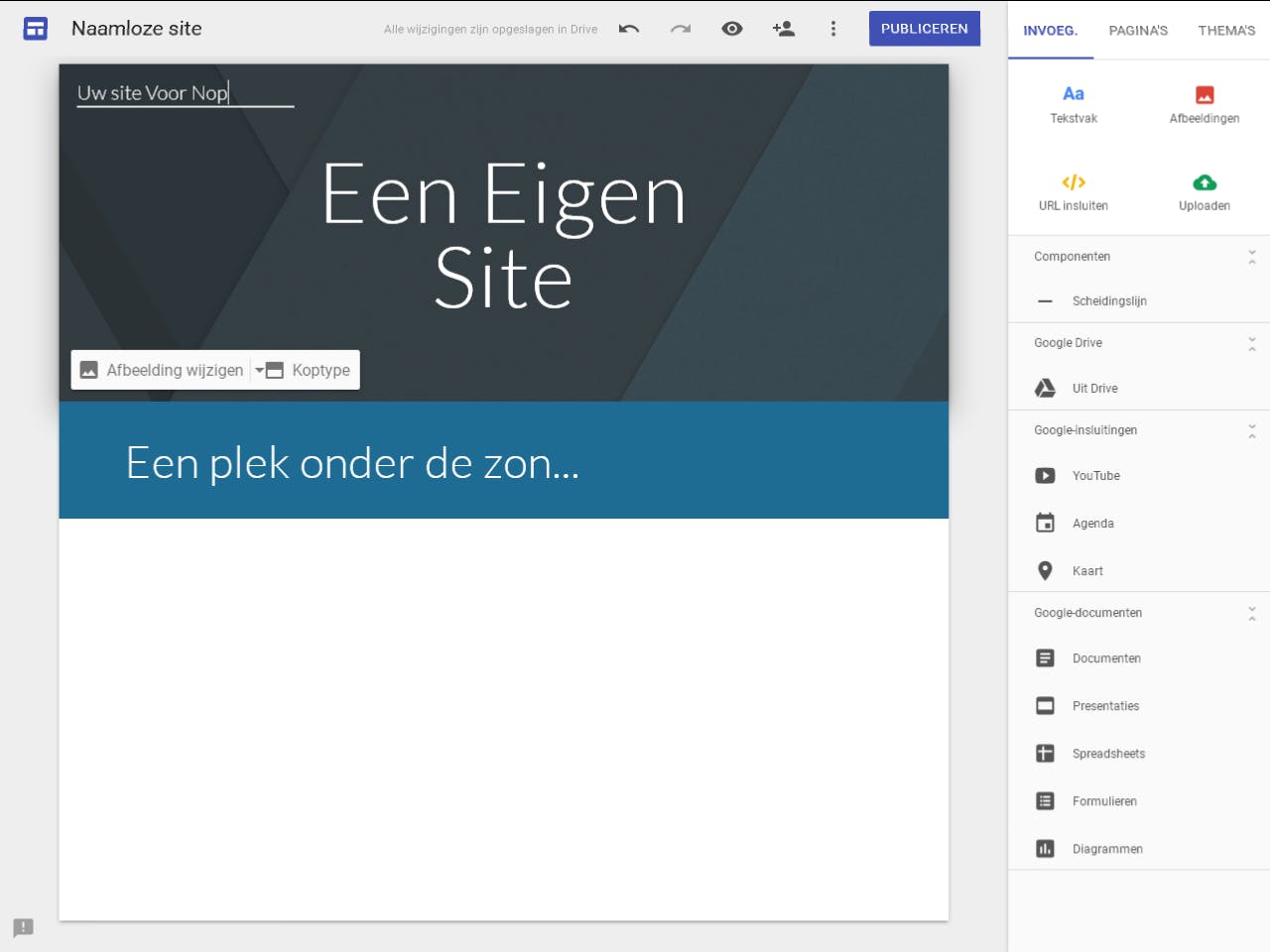Open the Koptype dropdown arrow

260,369
